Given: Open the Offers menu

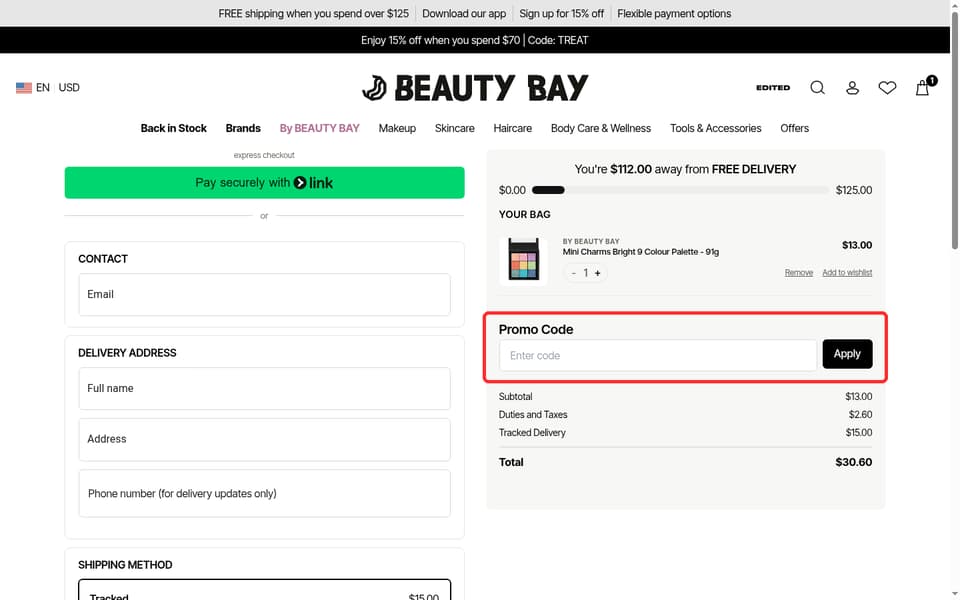Looking at the screenshot, I should (x=794, y=128).
